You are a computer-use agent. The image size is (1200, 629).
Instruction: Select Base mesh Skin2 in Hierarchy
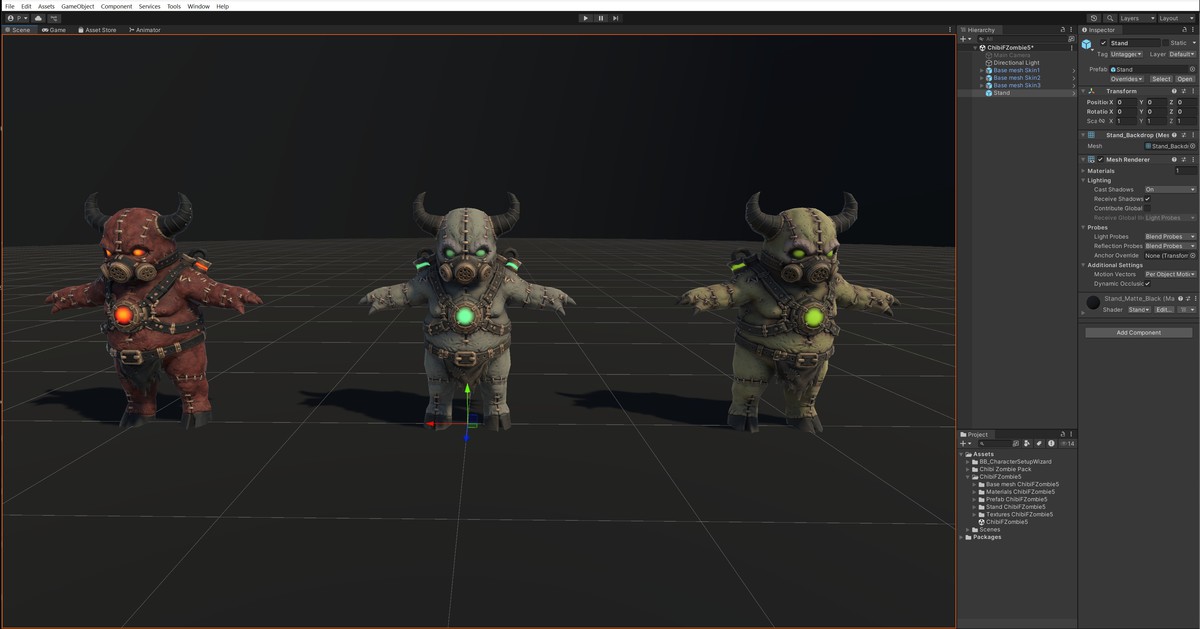(1016, 78)
